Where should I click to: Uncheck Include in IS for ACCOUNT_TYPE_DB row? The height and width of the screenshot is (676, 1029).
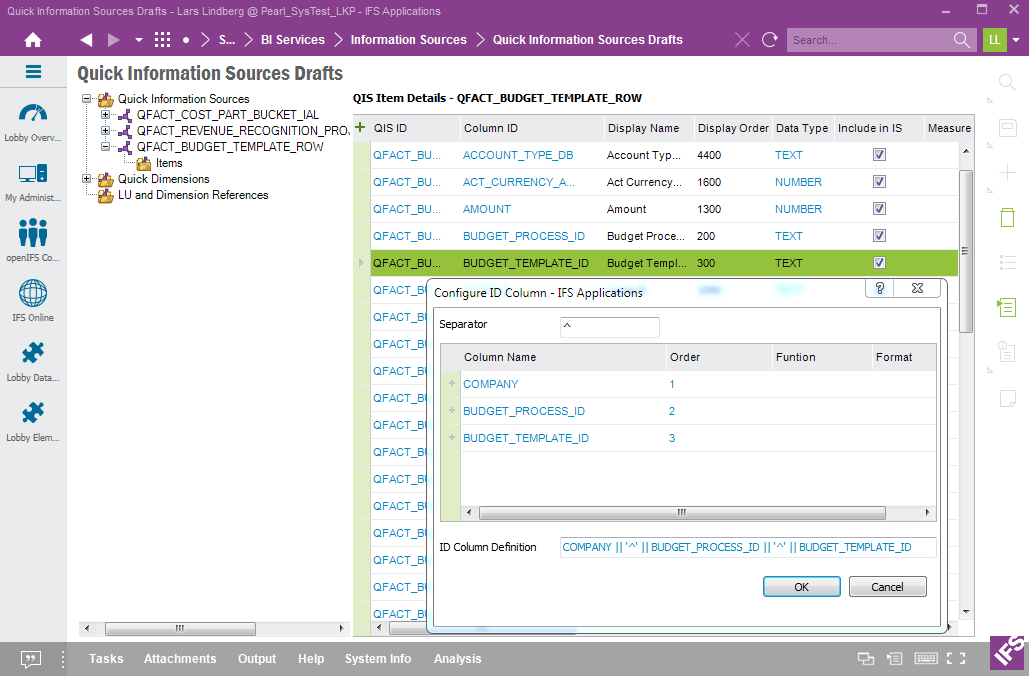pyautogui.click(x=880, y=155)
